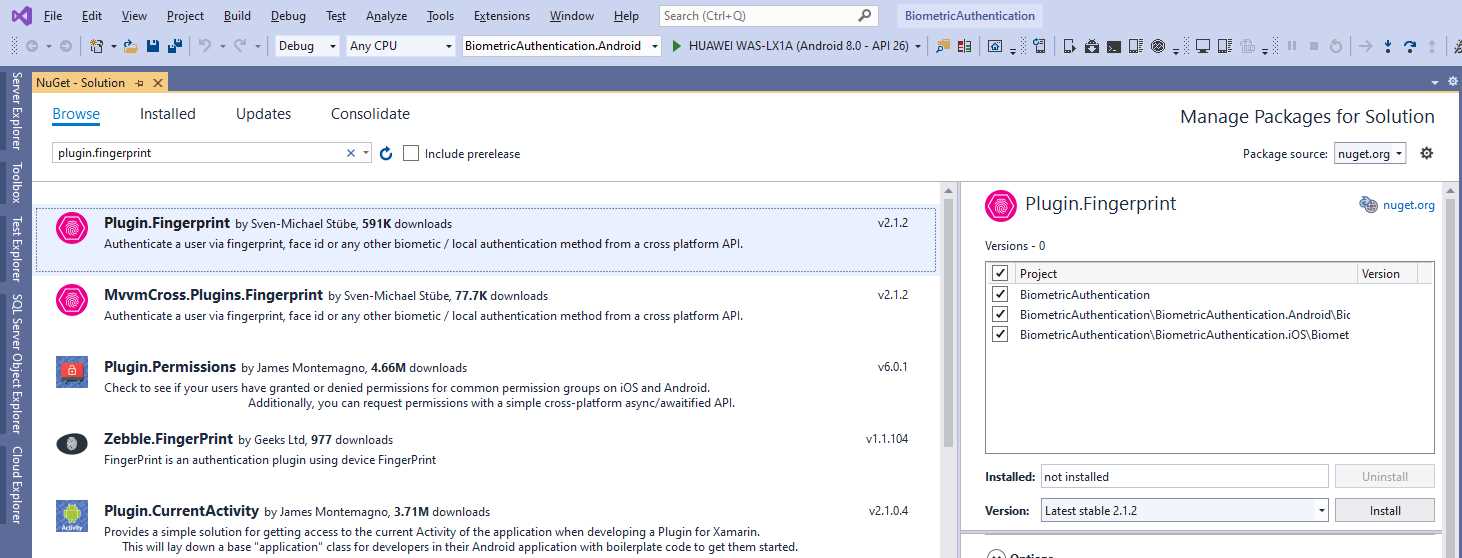This screenshot has width=1462, height=558.
Task: Select the Plugin.Fingerprint package row
Action: click(486, 240)
